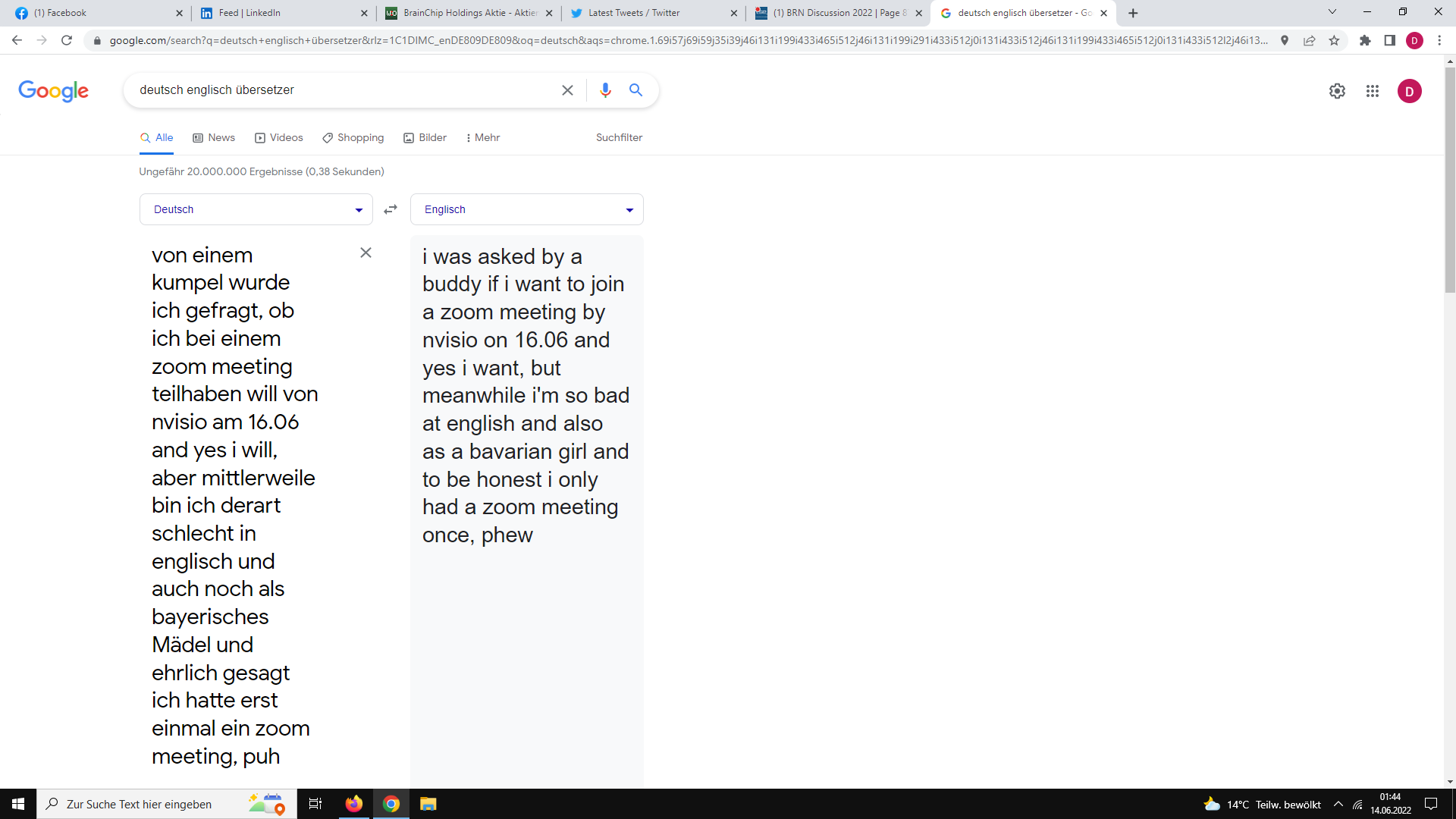Open the Deutsch source language dropdown
Screen dimensions: 1456x819
point(256,209)
